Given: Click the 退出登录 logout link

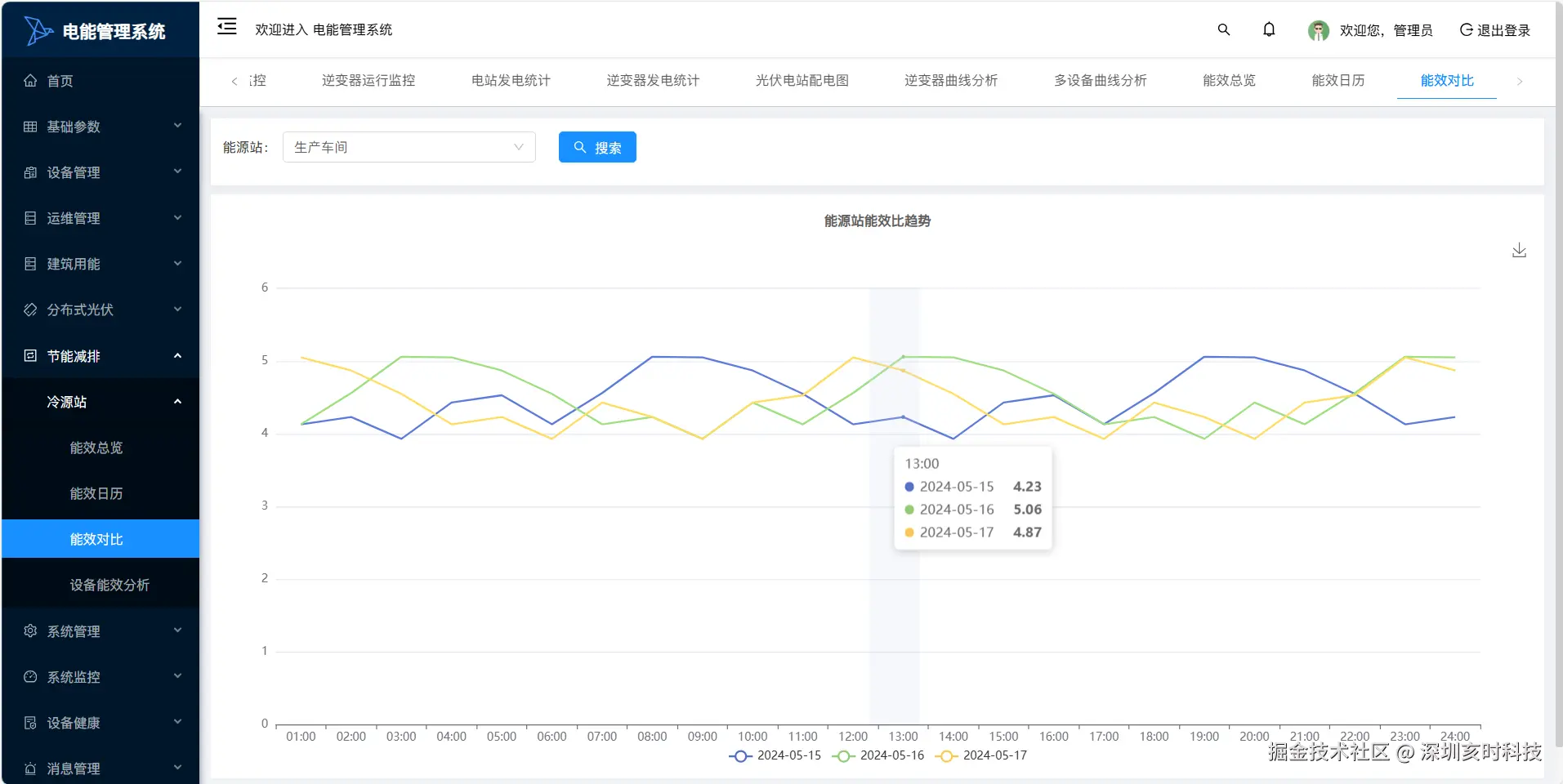Looking at the screenshot, I should pos(1494,30).
